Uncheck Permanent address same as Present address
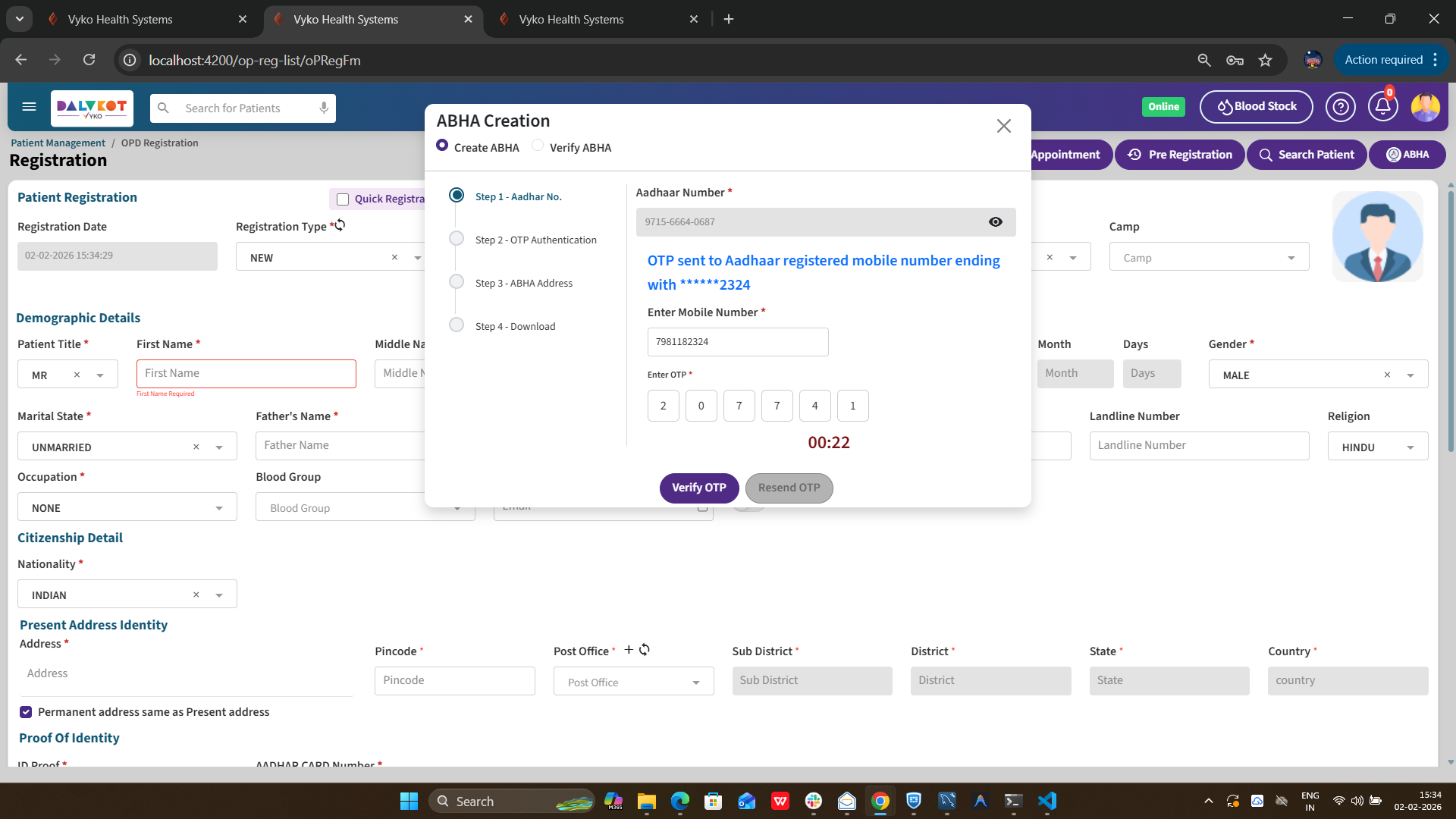1456x819 pixels. [26, 712]
